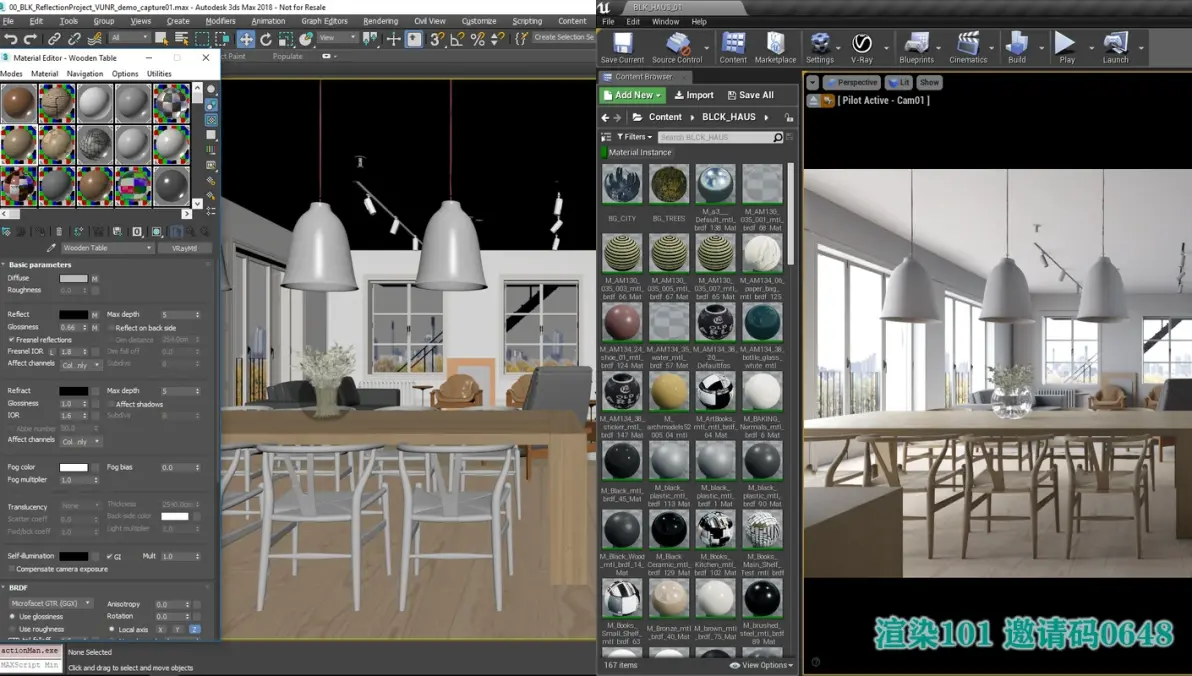
Task: Open the Wooden Table material name dropdown
Action: (x=106, y=248)
